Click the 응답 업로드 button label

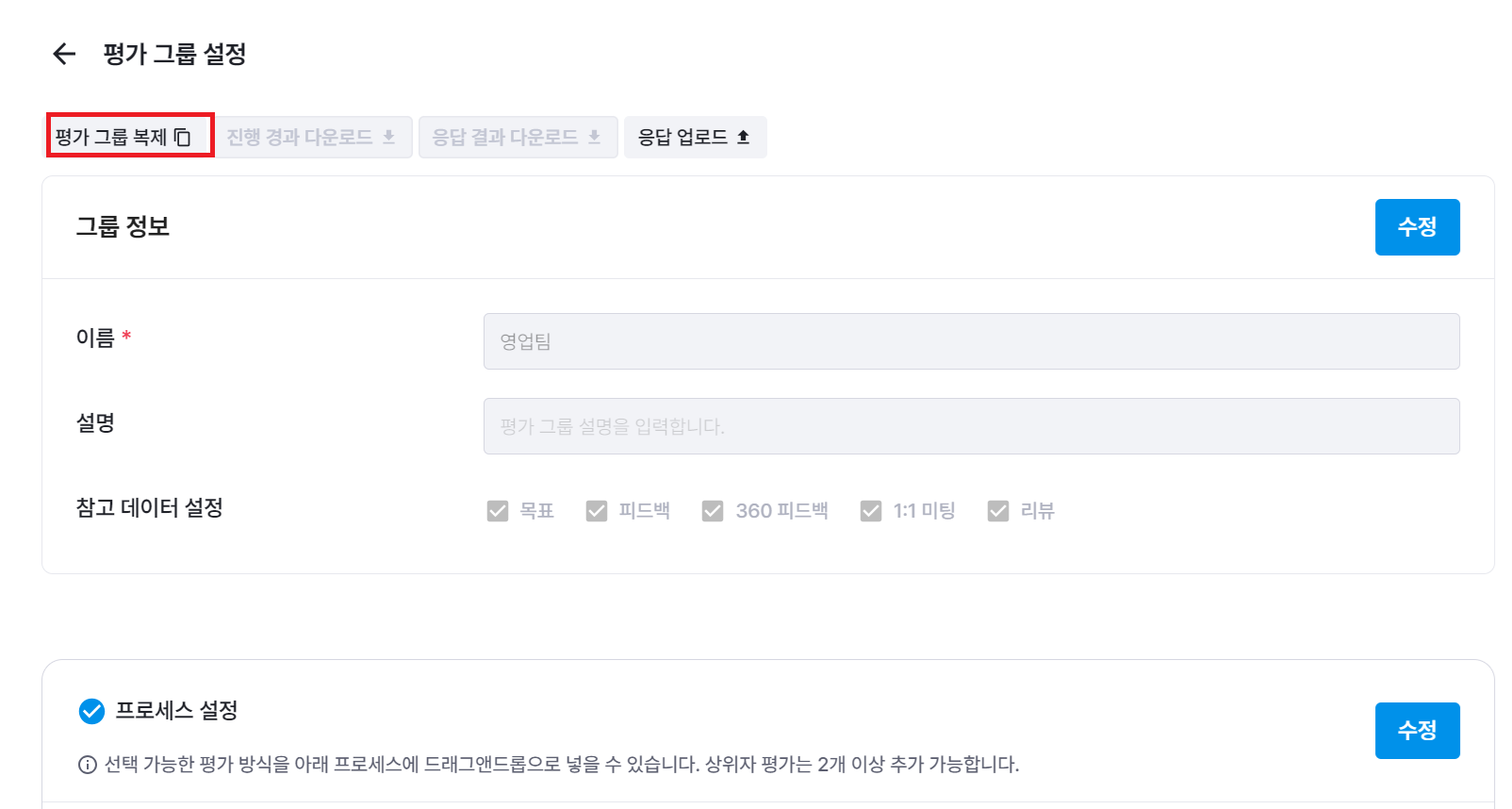[682, 138]
